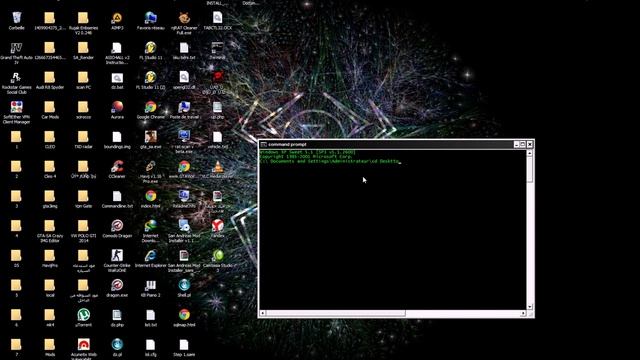Select the Comodo Dragon shortcut
Viewport: 640px width, 360px height.
[x=117, y=226]
